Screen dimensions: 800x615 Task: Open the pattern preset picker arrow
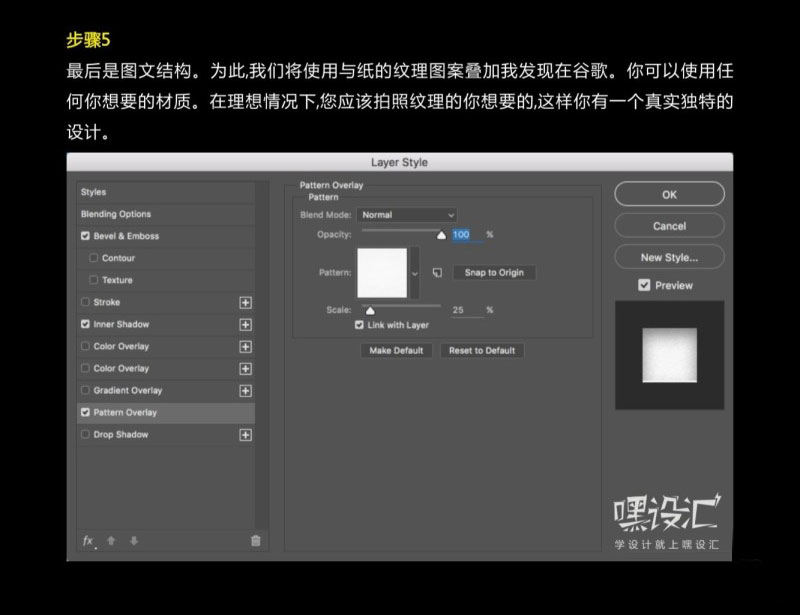click(415, 273)
